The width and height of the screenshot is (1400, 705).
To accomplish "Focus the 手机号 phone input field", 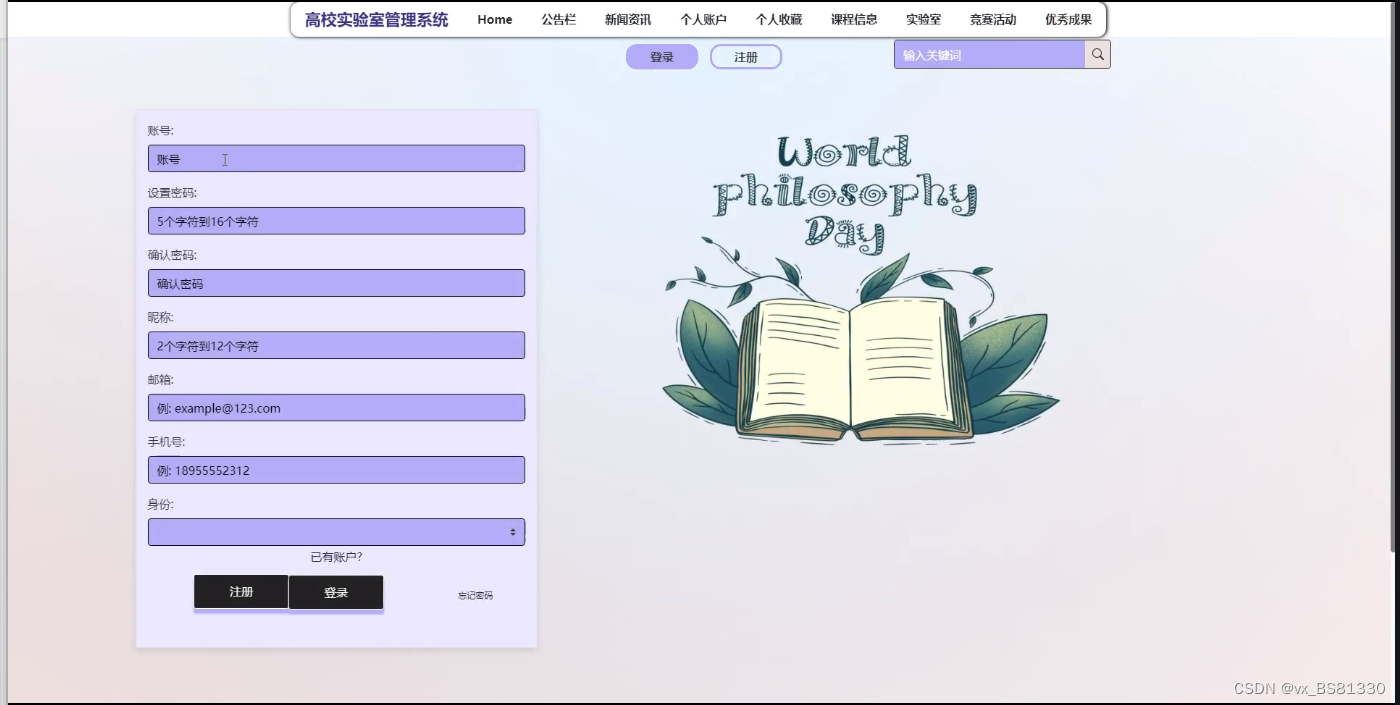I will pyautogui.click(x=336, y=470).
